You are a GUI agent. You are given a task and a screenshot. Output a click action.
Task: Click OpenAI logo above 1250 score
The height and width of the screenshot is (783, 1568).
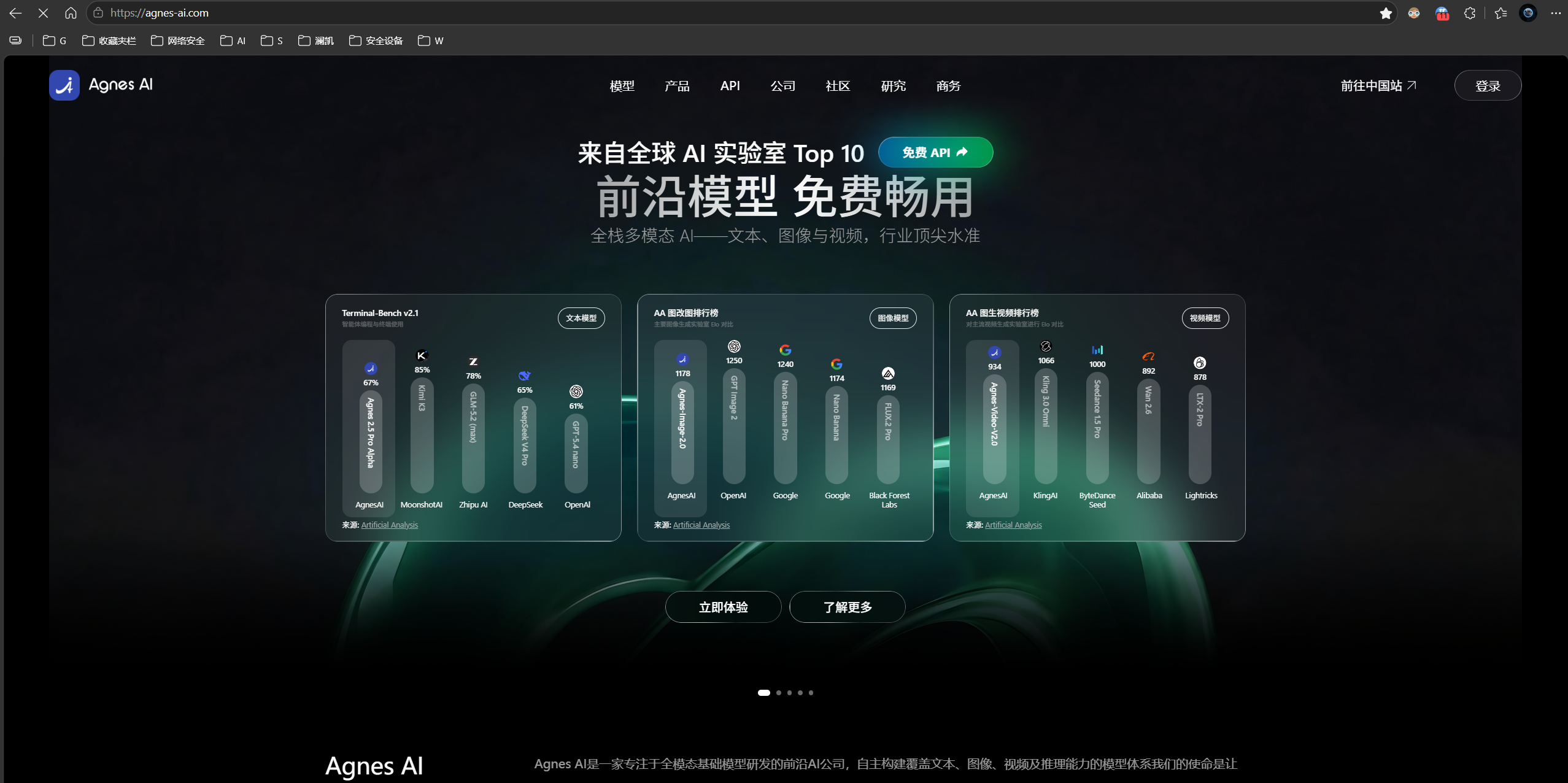734,346
